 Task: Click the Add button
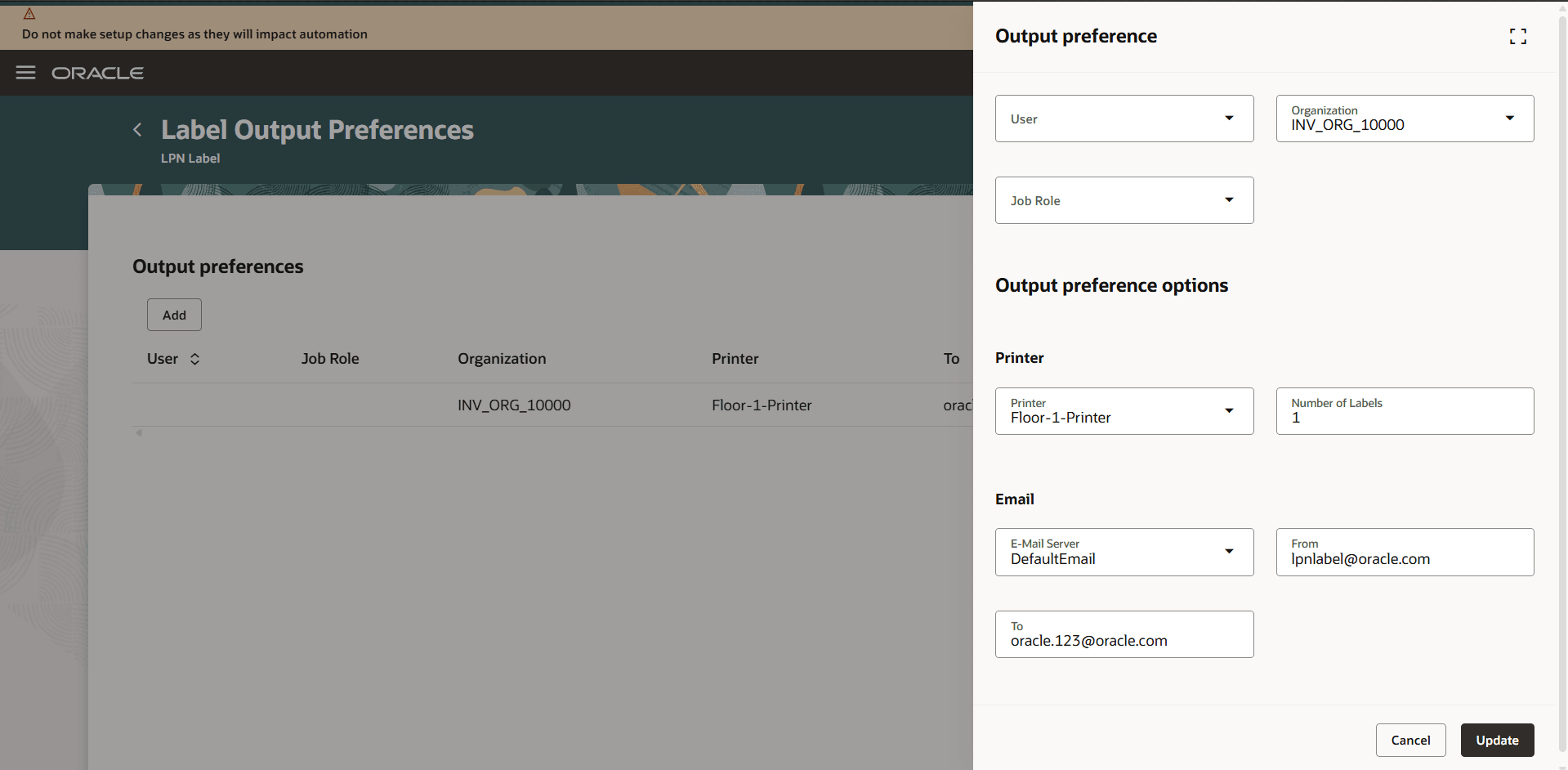173,315
